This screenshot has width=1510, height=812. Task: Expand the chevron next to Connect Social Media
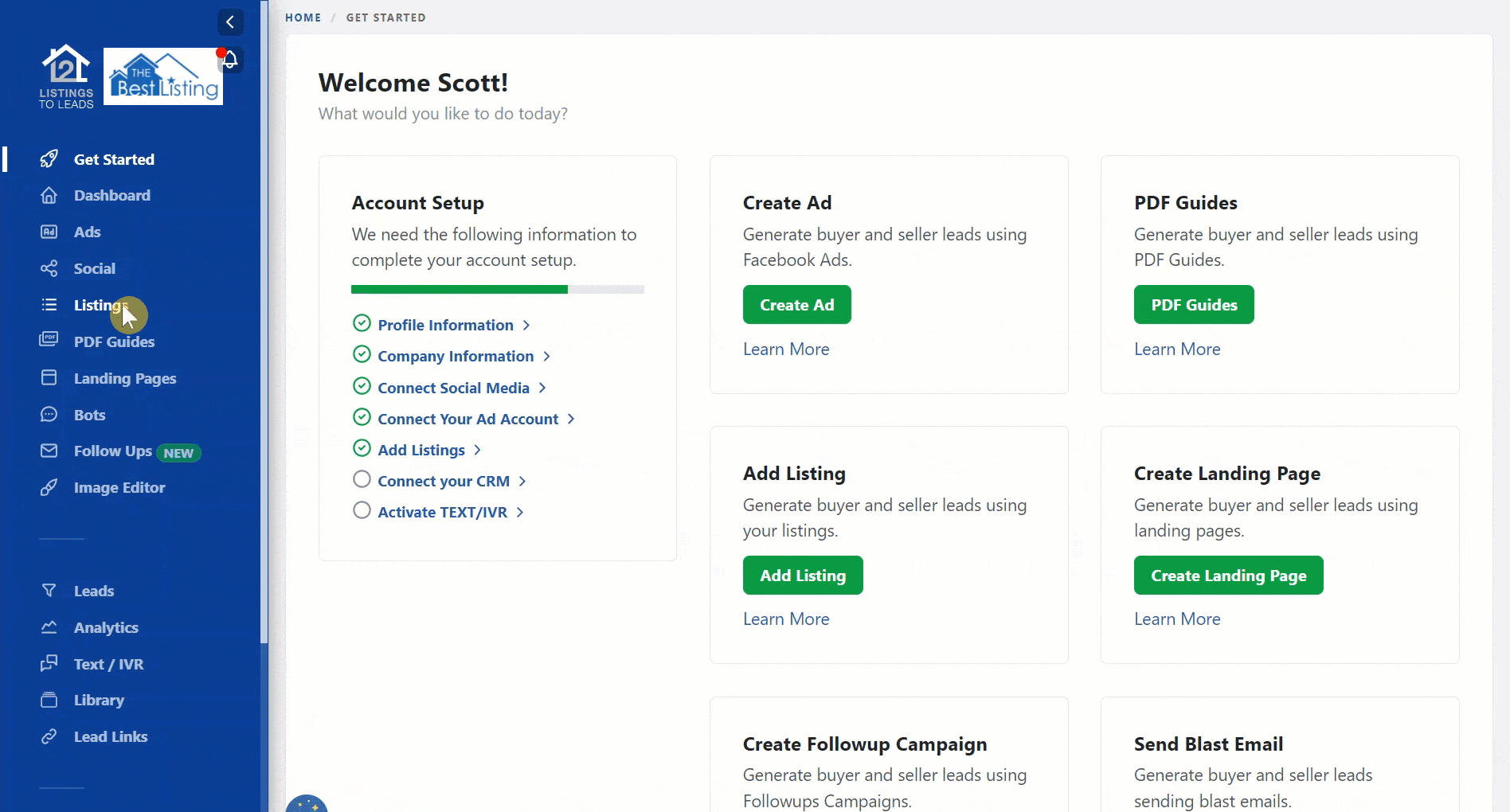[x=542, y=388]
